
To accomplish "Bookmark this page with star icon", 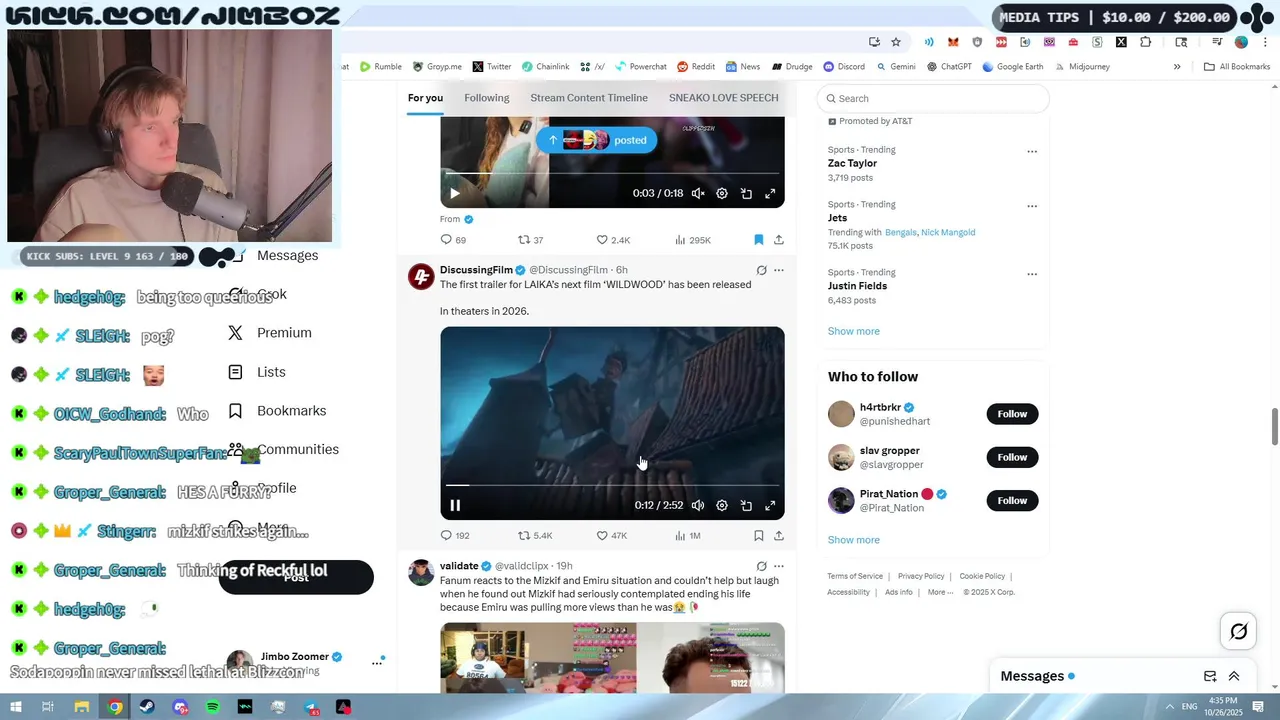I will [x=896, y=42].
